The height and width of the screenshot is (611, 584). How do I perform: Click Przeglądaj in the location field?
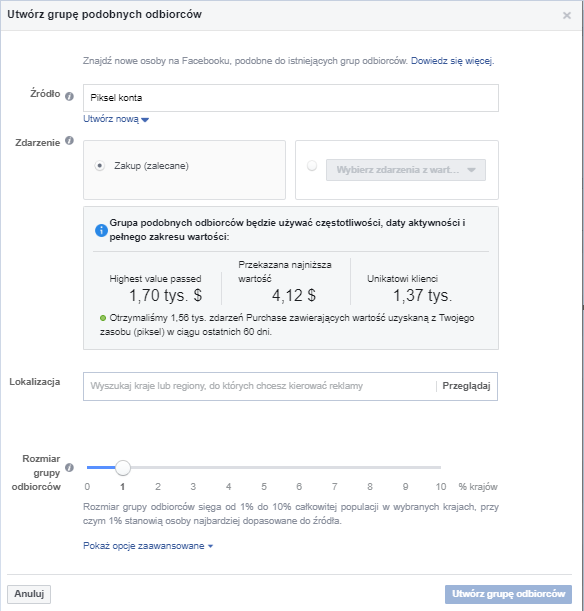tap(466, 386)
